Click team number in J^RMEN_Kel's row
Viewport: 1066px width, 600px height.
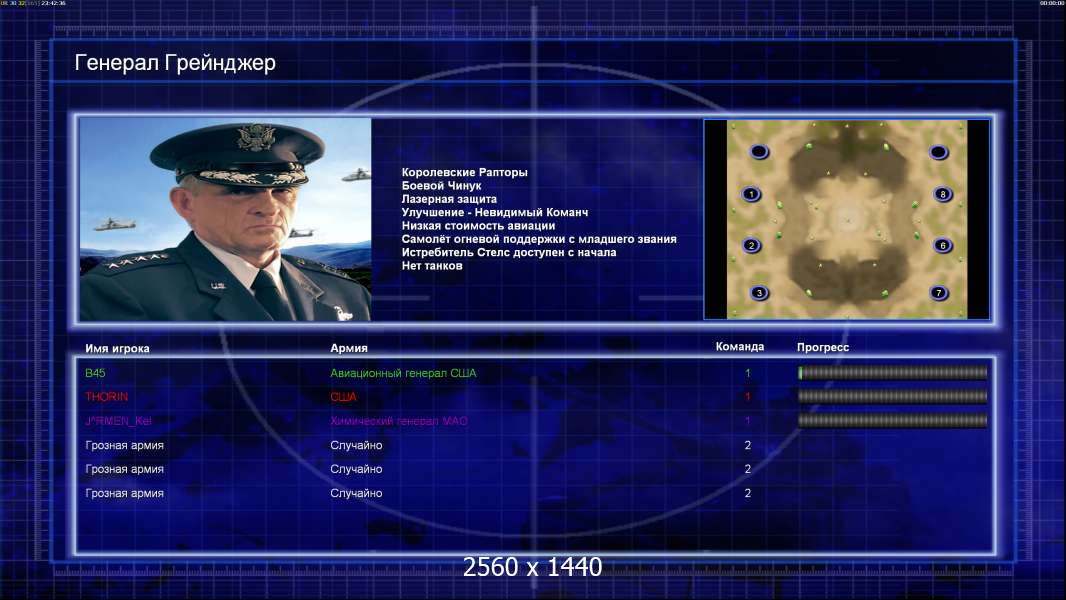pyautogui.click(x=748, y=421)
